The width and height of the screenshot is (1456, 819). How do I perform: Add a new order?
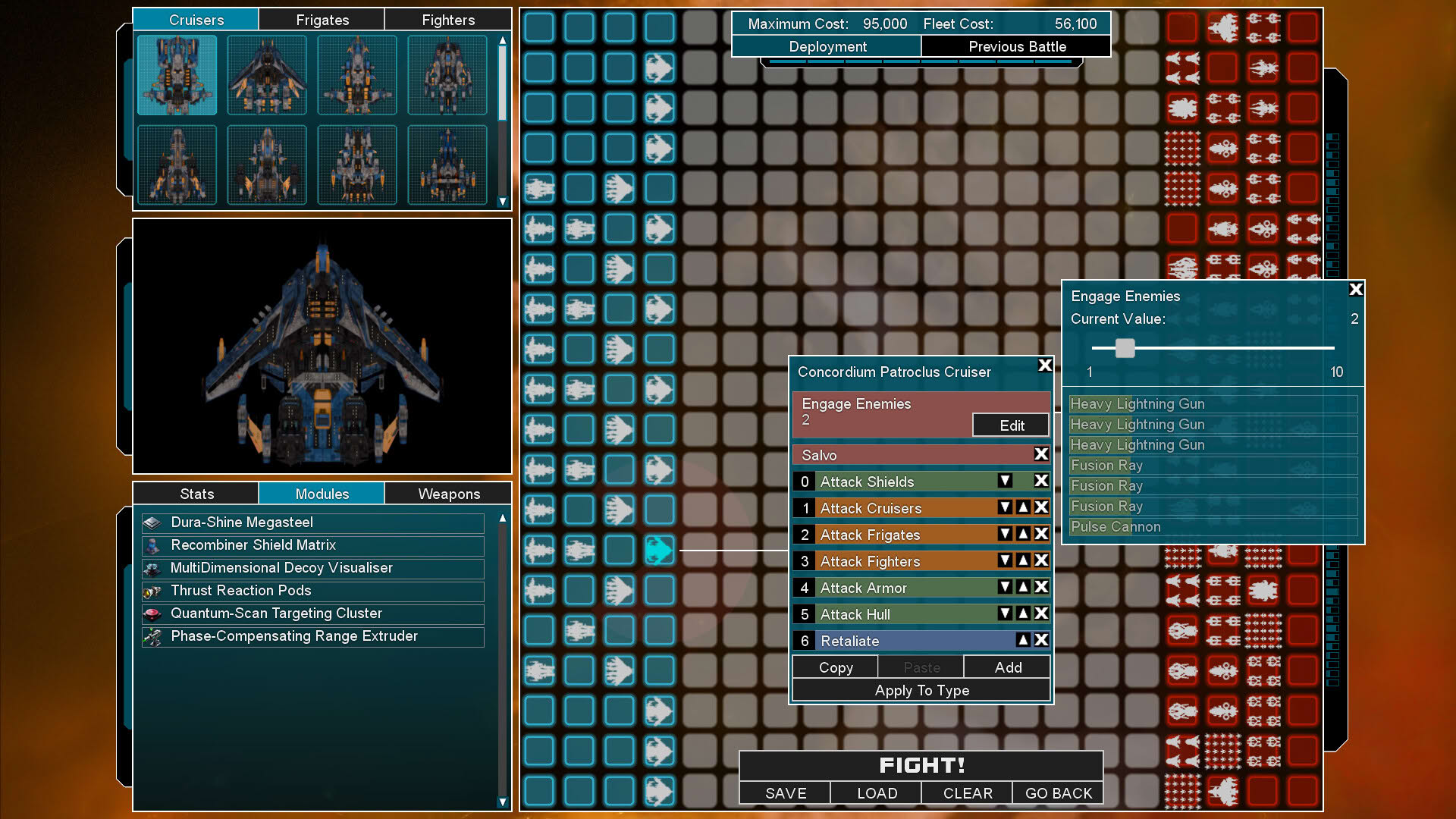click(1008, 667)
